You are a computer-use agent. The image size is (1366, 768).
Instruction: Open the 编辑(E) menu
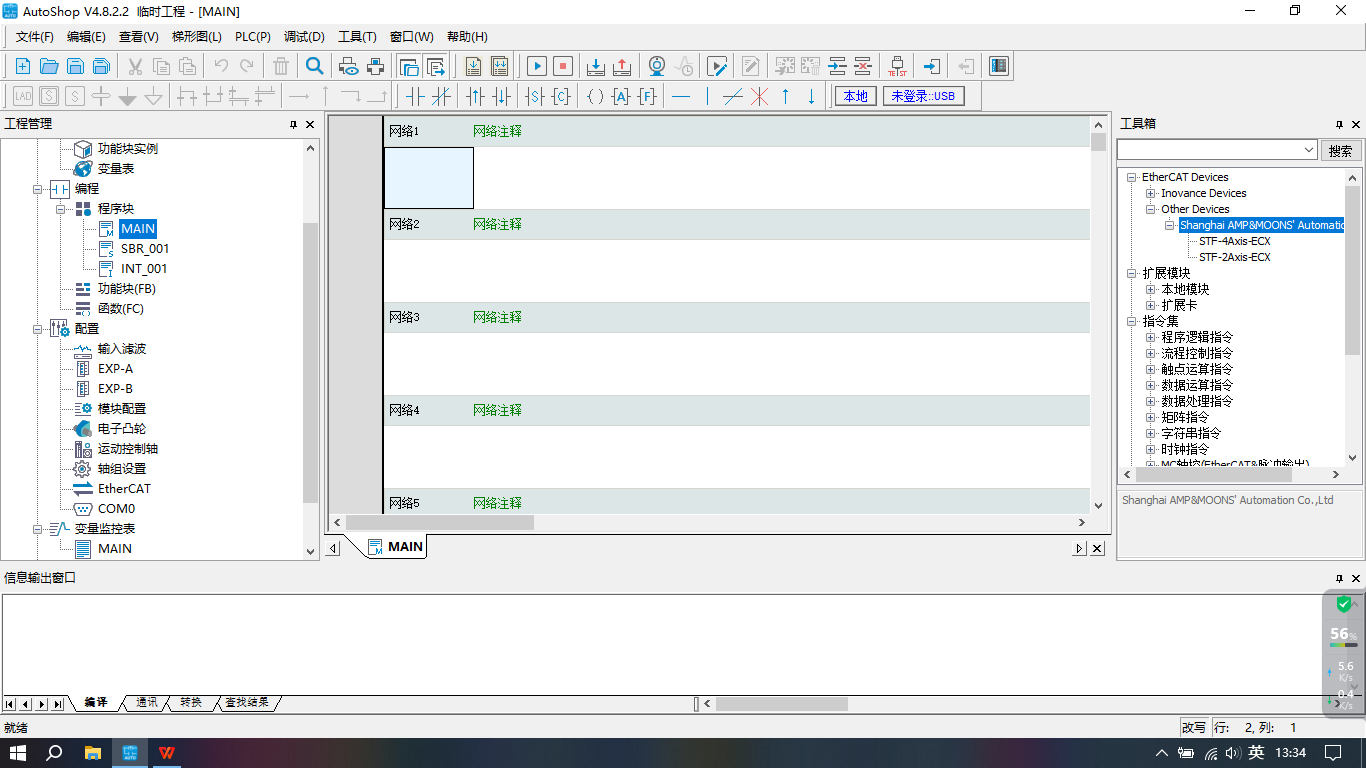click(x=86, y=37)
